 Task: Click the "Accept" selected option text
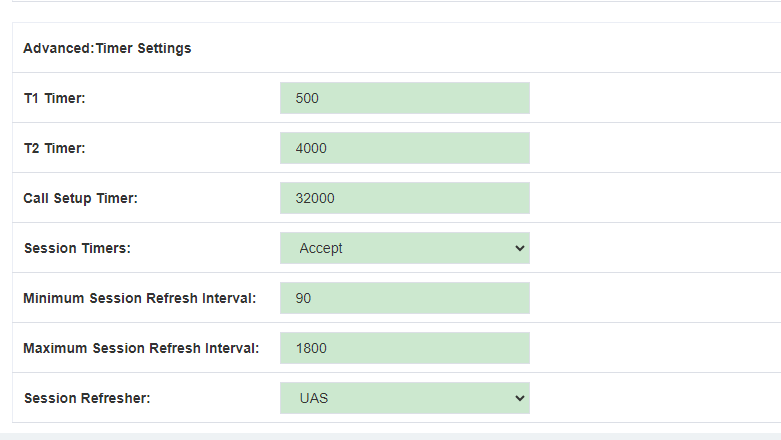click(x=321, y=248)
